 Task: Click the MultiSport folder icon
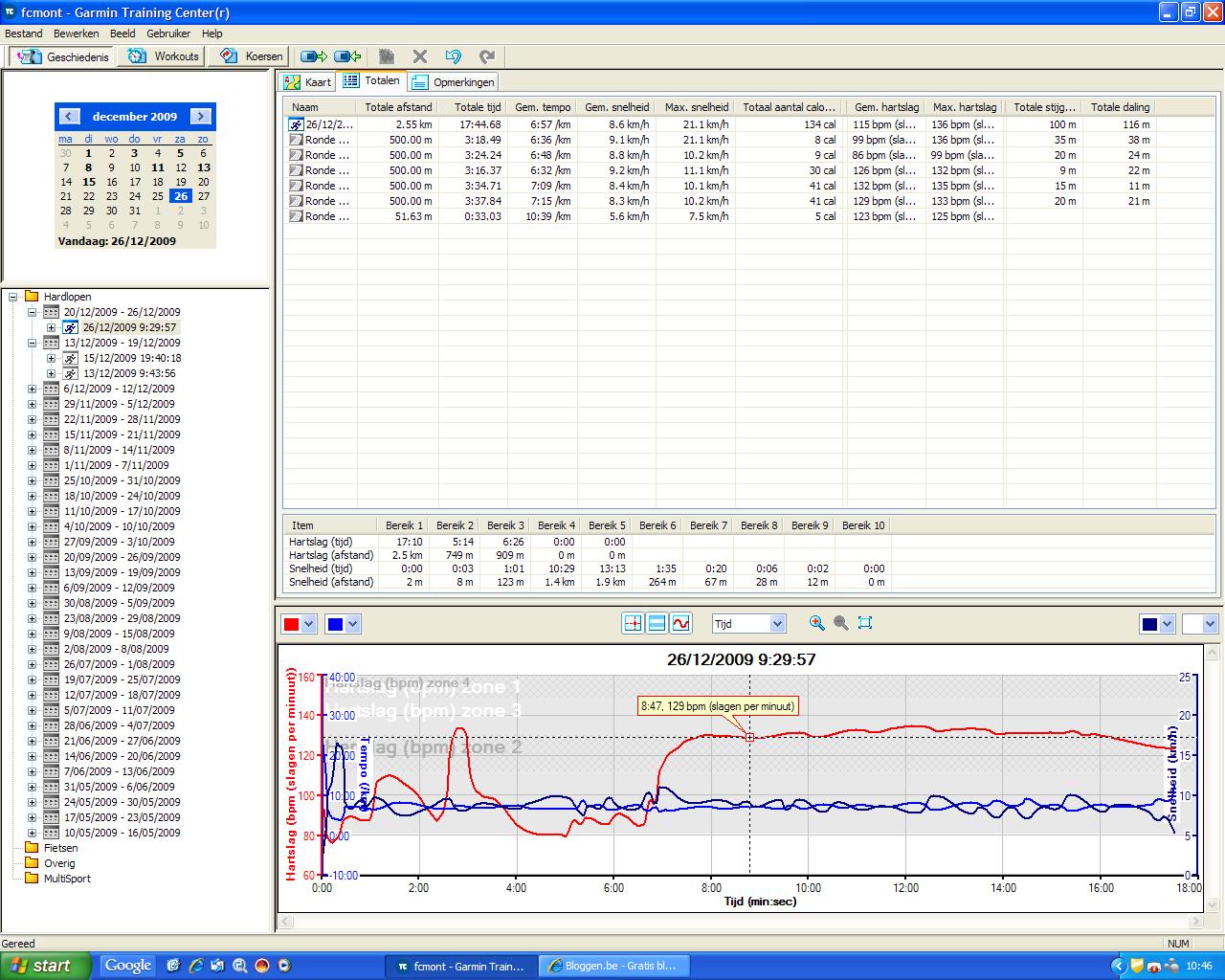click(32, 879)
